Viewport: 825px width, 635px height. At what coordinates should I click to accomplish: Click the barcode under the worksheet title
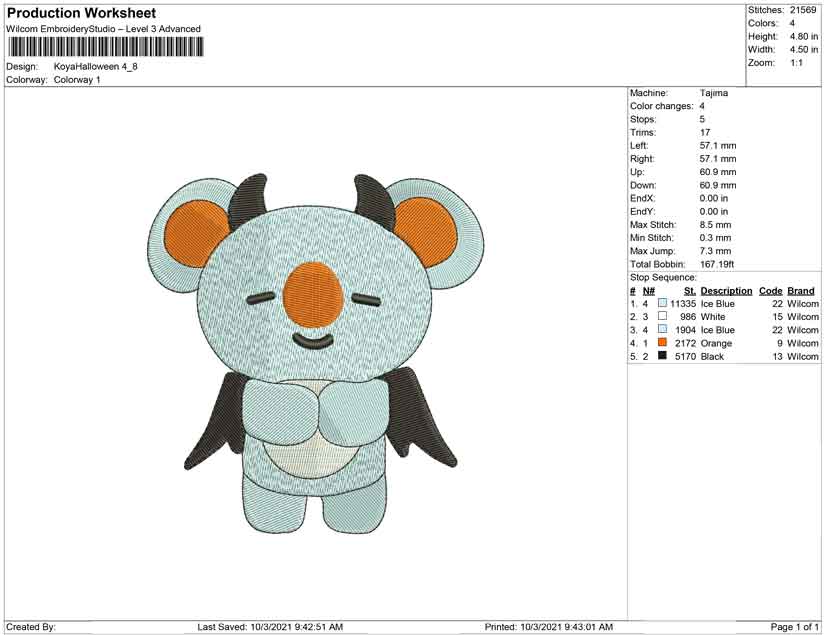(x=105, y=47)
